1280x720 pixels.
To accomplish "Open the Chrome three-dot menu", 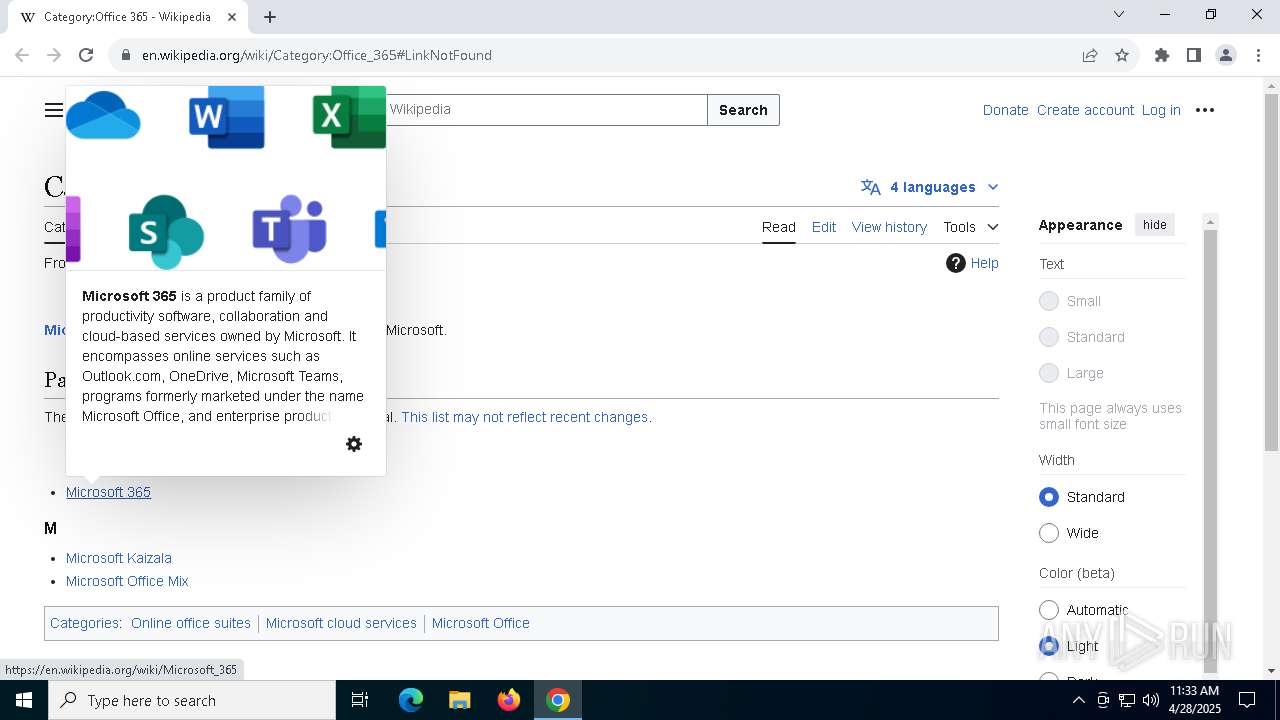I will tap(1258, 55).
